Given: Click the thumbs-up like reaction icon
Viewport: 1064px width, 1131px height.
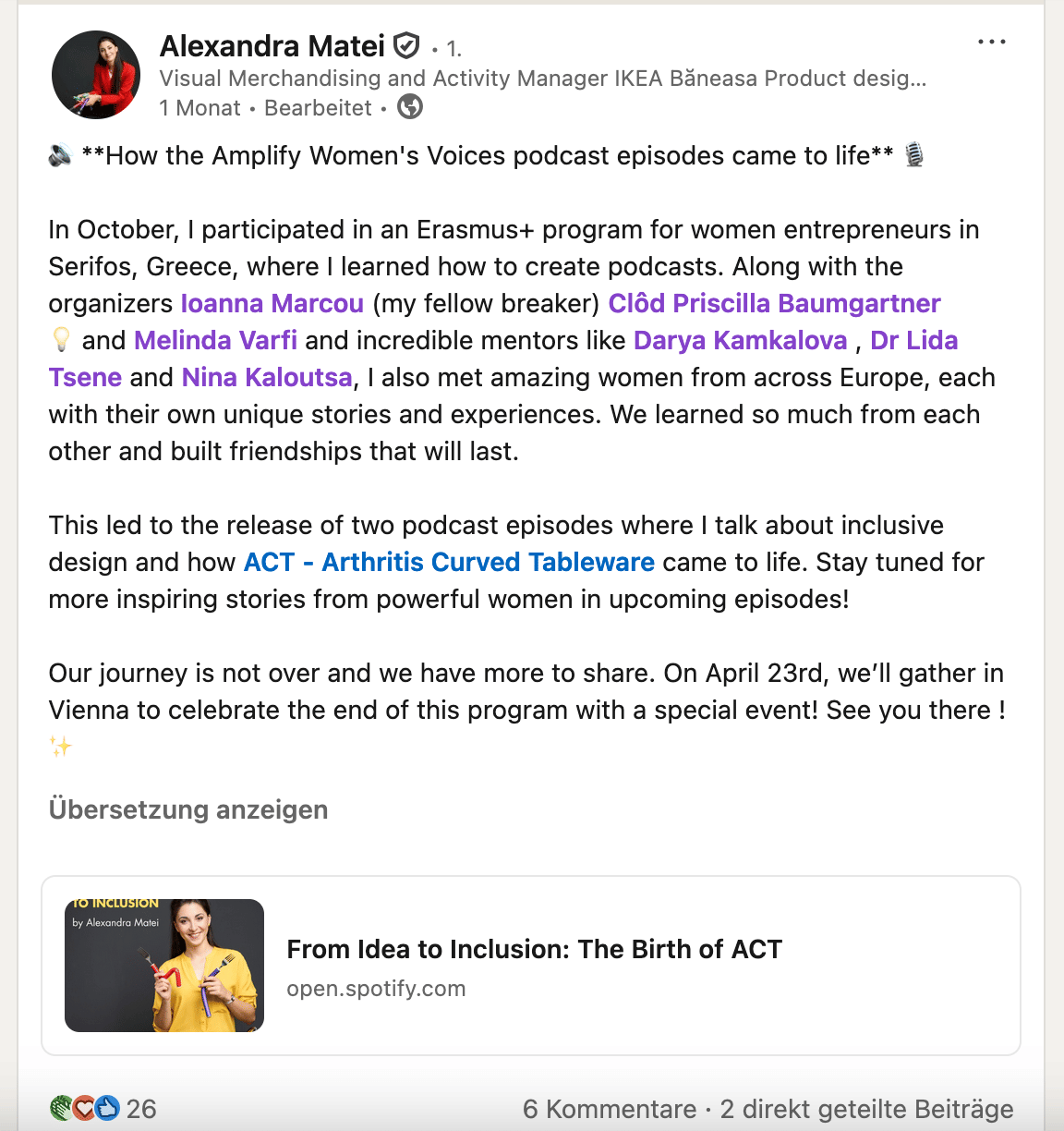Looking at the screenshot, I should [108, 1105].
